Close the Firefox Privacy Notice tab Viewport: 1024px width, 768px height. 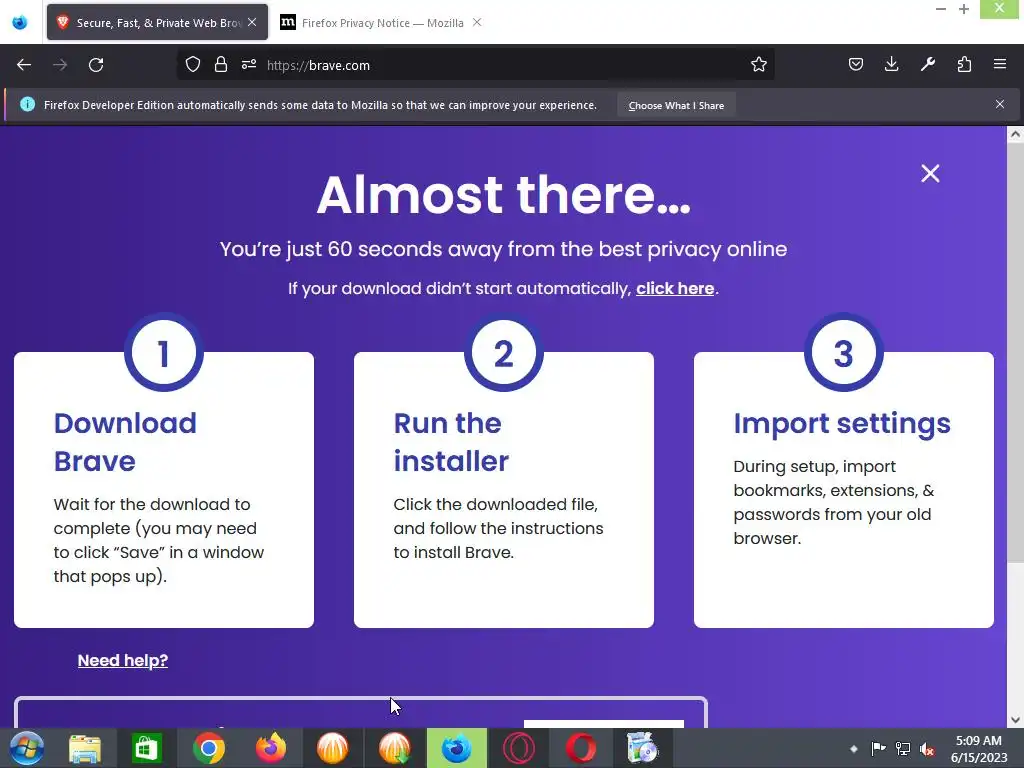tap(477, 22)
